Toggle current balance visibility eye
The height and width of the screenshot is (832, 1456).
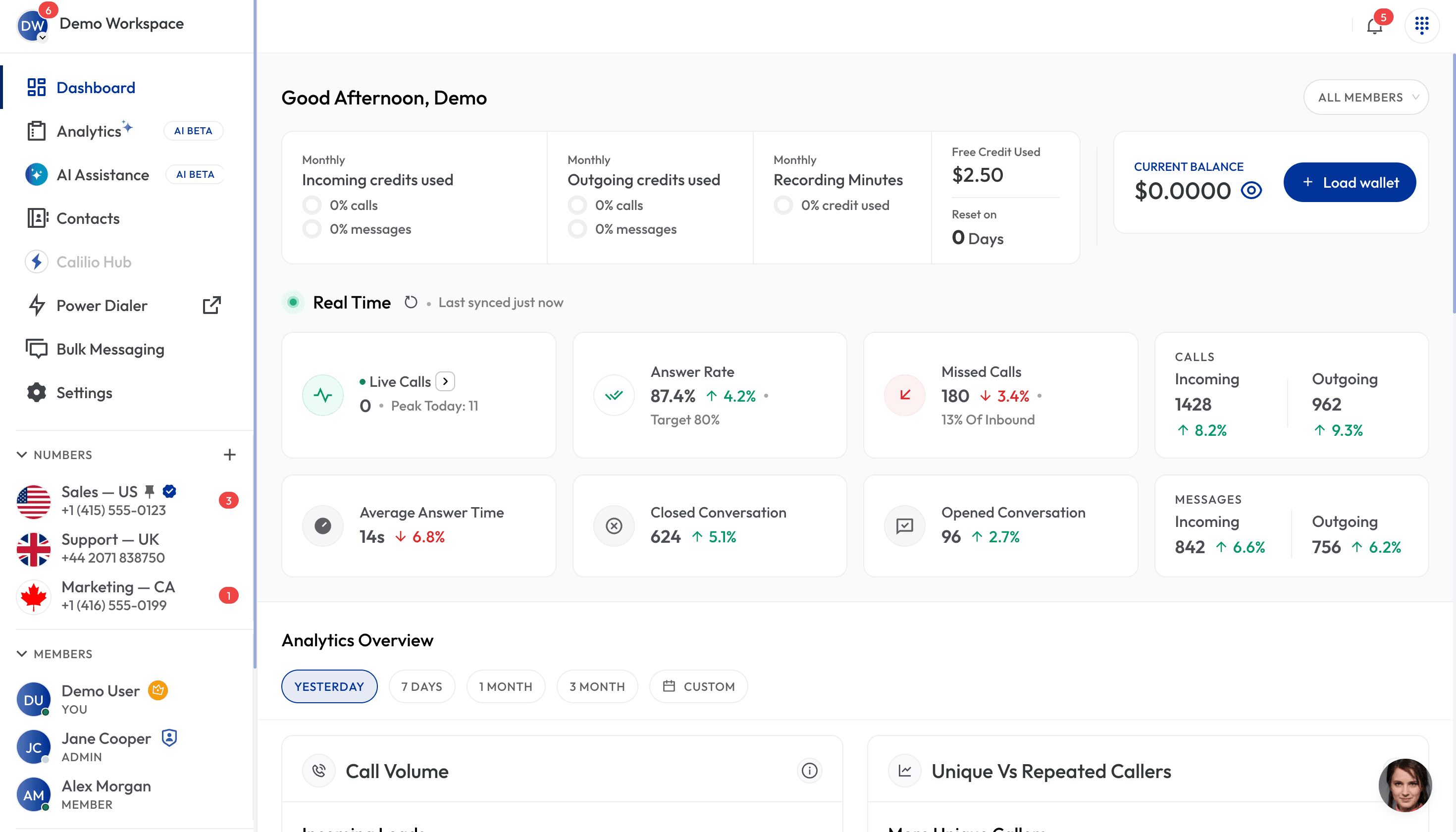[1251, 190]
